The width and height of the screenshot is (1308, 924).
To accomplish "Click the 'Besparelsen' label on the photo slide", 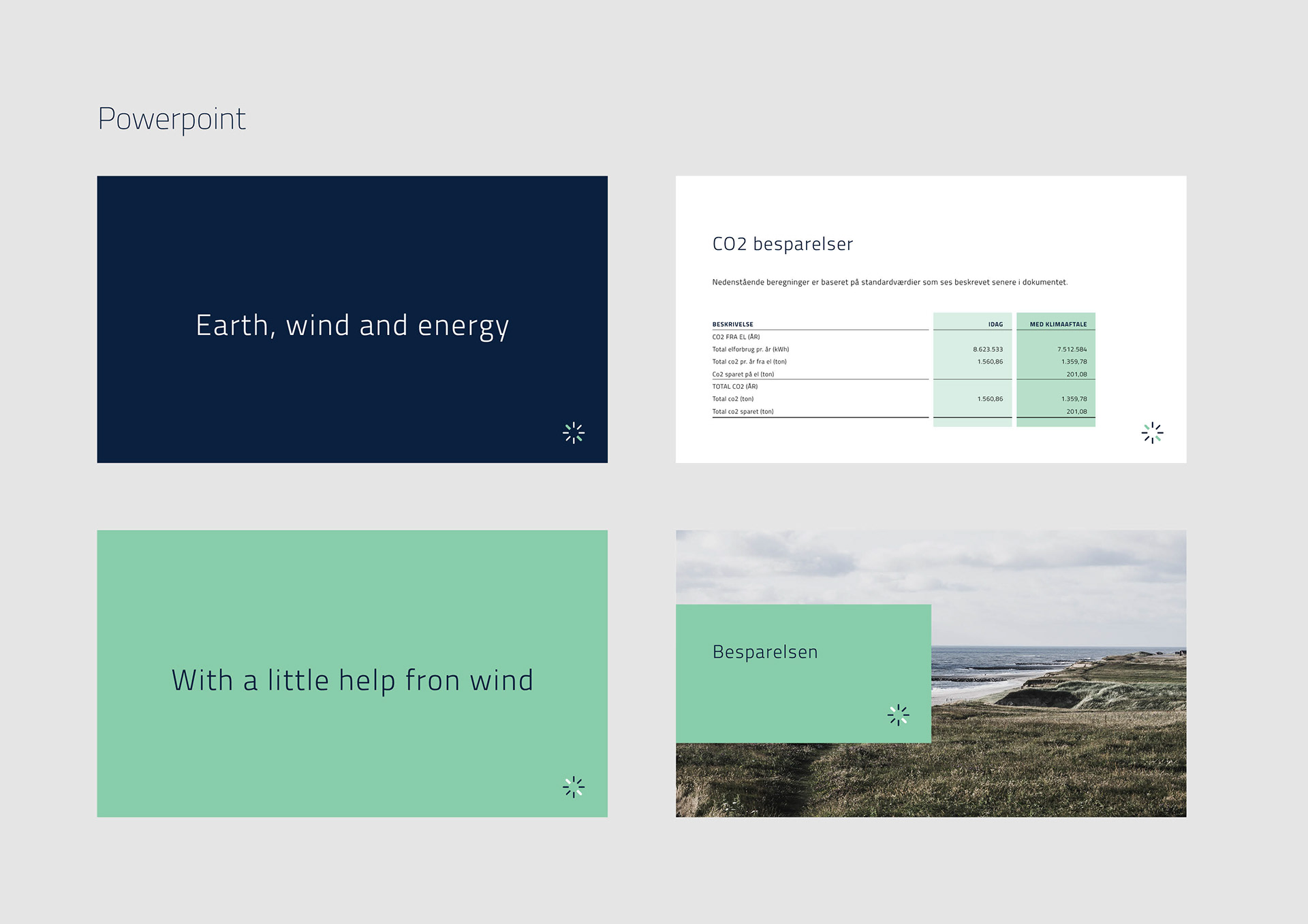I will tap(765, 652).
